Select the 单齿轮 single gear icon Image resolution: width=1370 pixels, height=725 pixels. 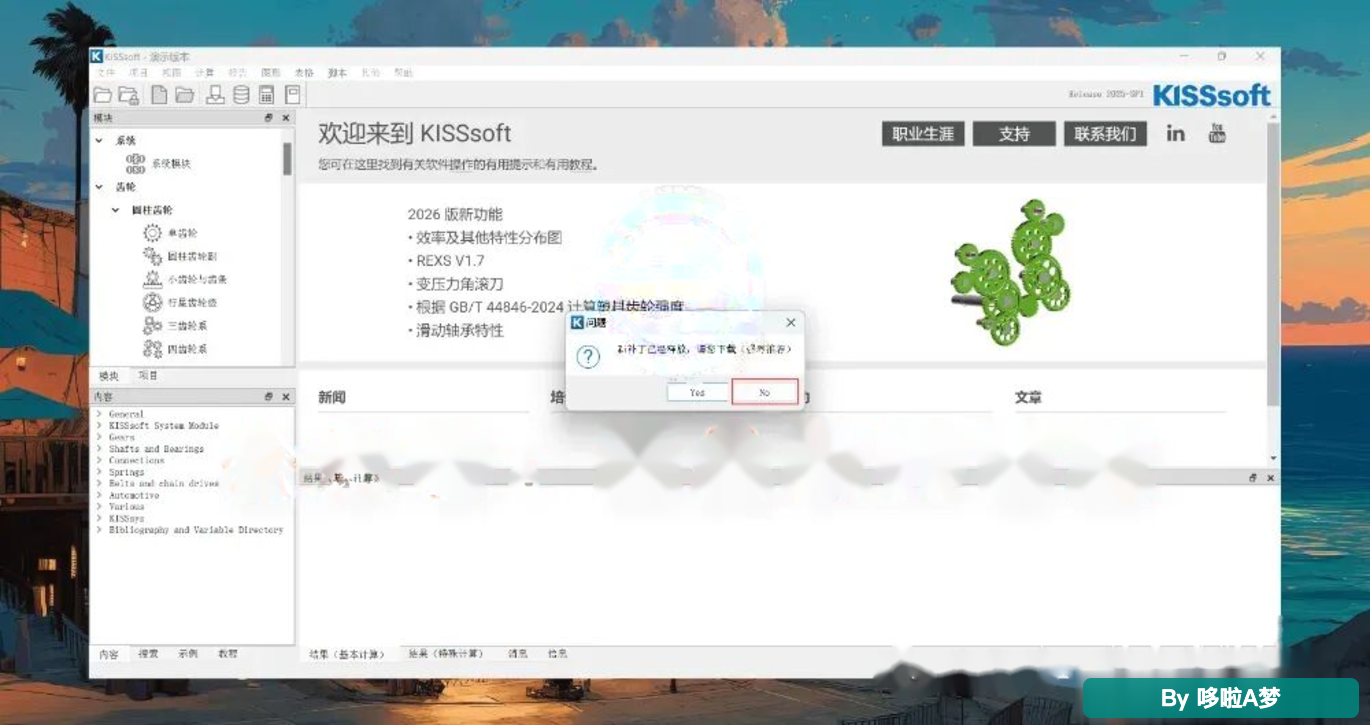pos(152,233)
